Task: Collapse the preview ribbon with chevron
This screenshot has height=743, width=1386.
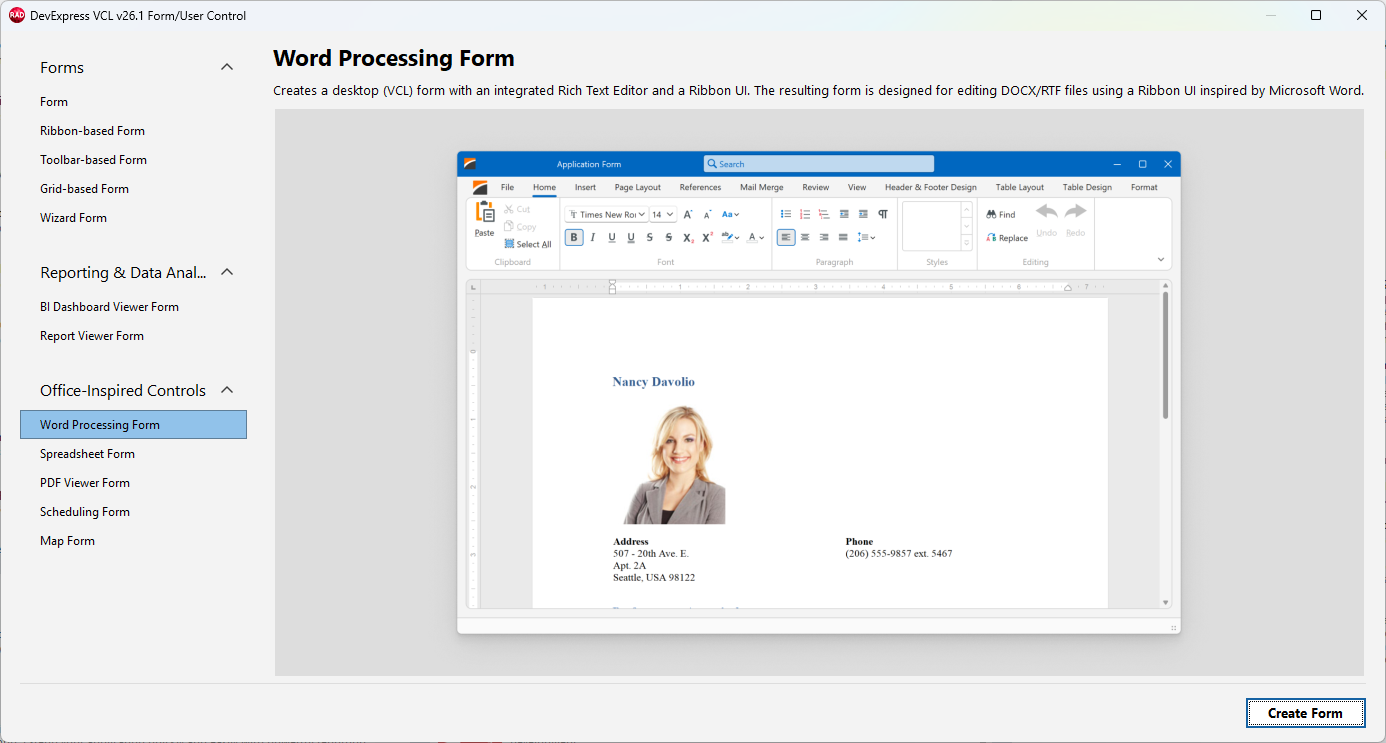Action: 1161,260
